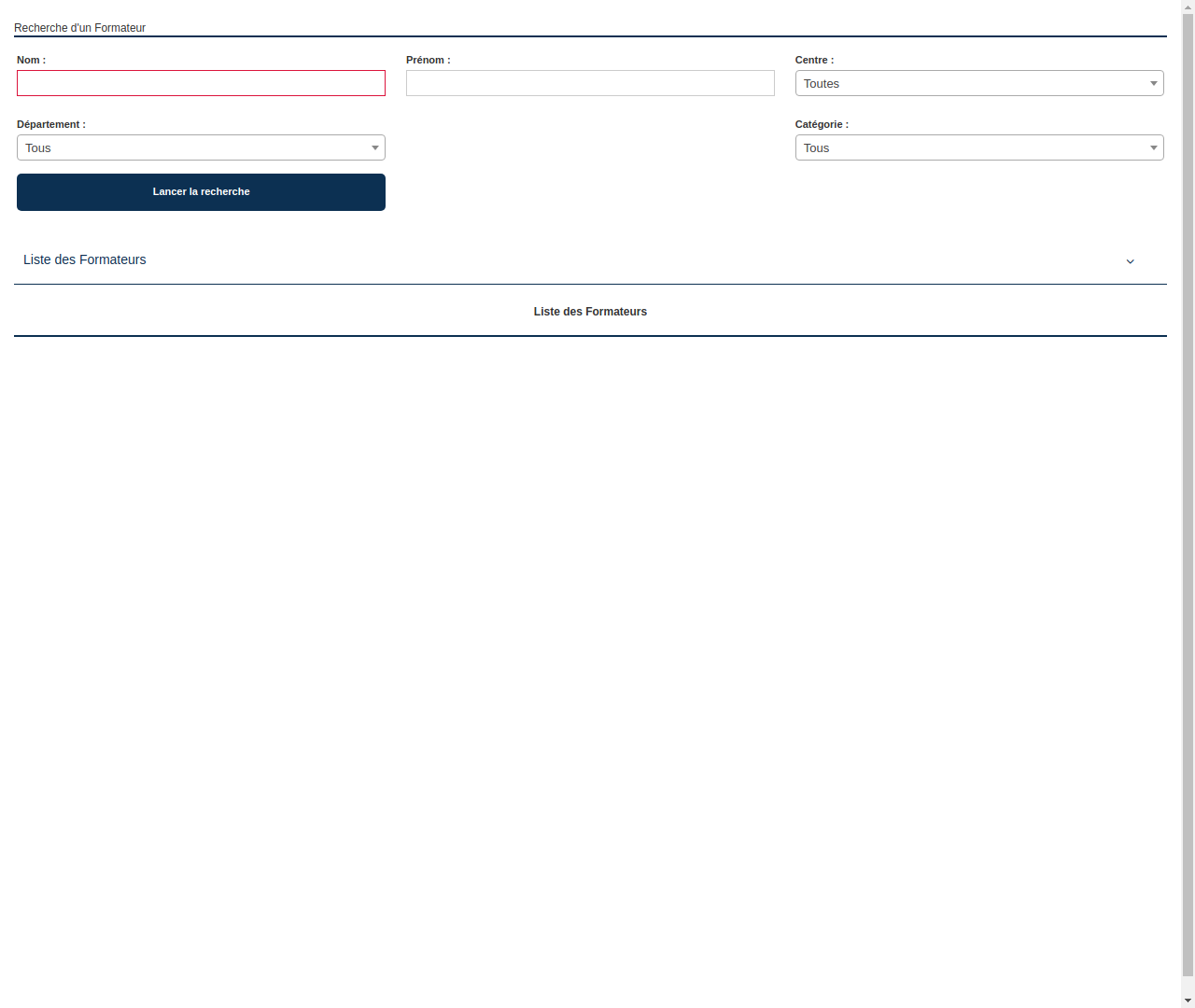This screenshot has height=1008, width=1195.
Task: Click inside the Nom text field
Action: click(201, 83)
